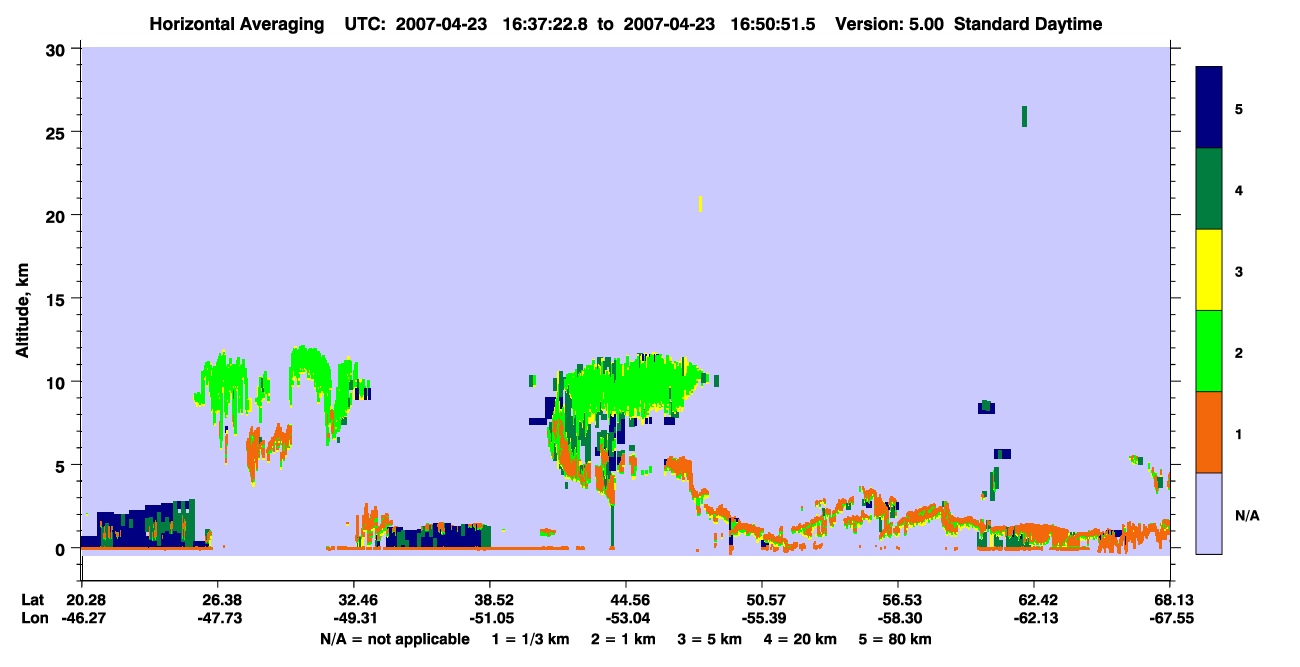The image size is (1300, 667).
Task: Click the 25 km altitude tick label
Action: (x=58, y=132)
